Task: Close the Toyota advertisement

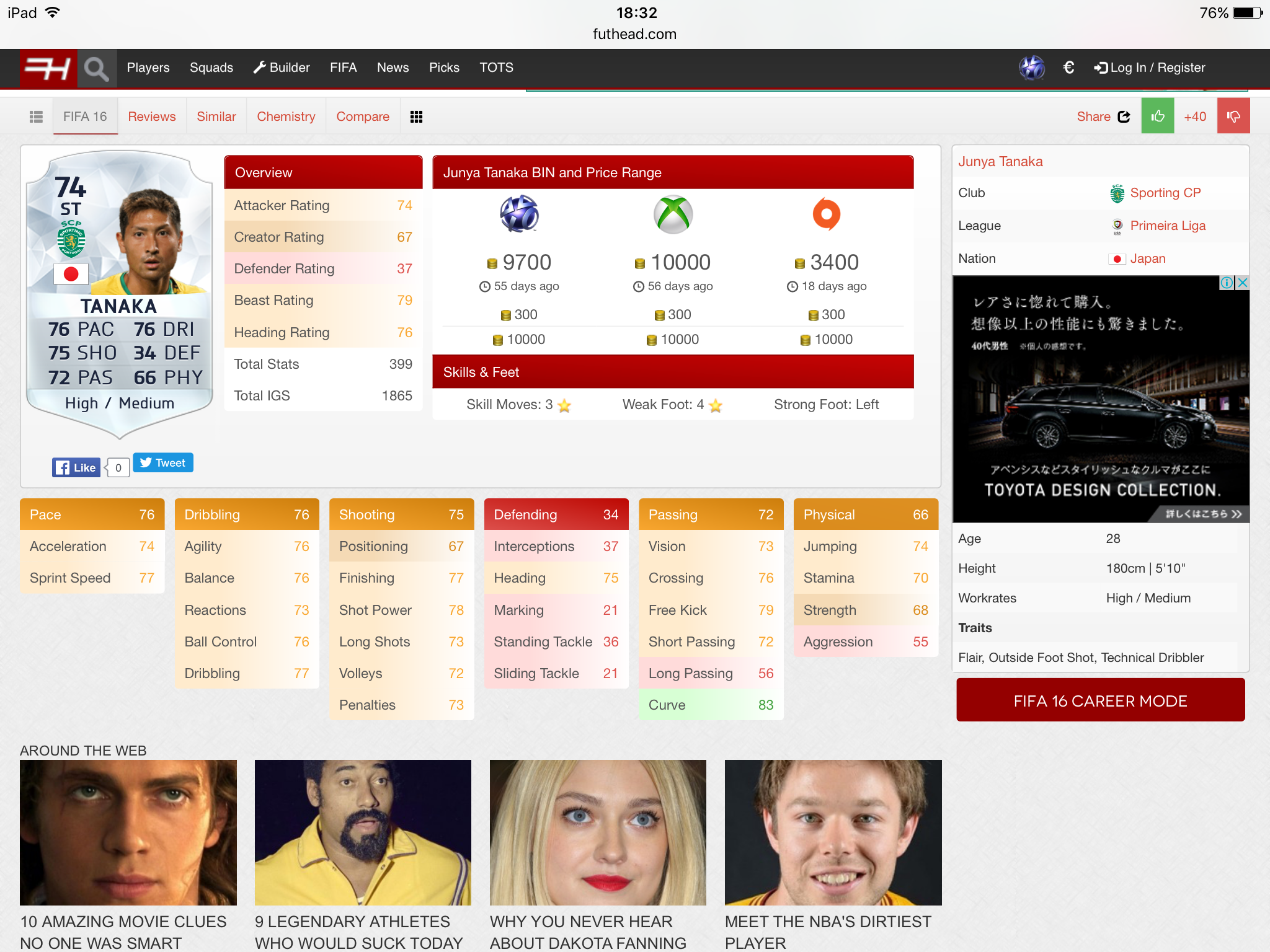Action: point(1242,283)
